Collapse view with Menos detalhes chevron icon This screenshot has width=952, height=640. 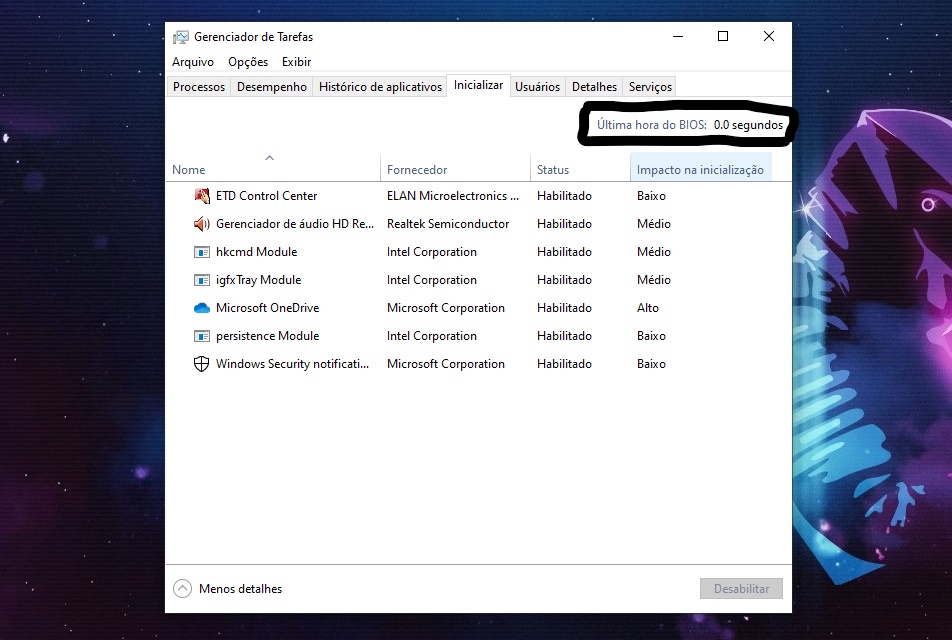[182, 588]
